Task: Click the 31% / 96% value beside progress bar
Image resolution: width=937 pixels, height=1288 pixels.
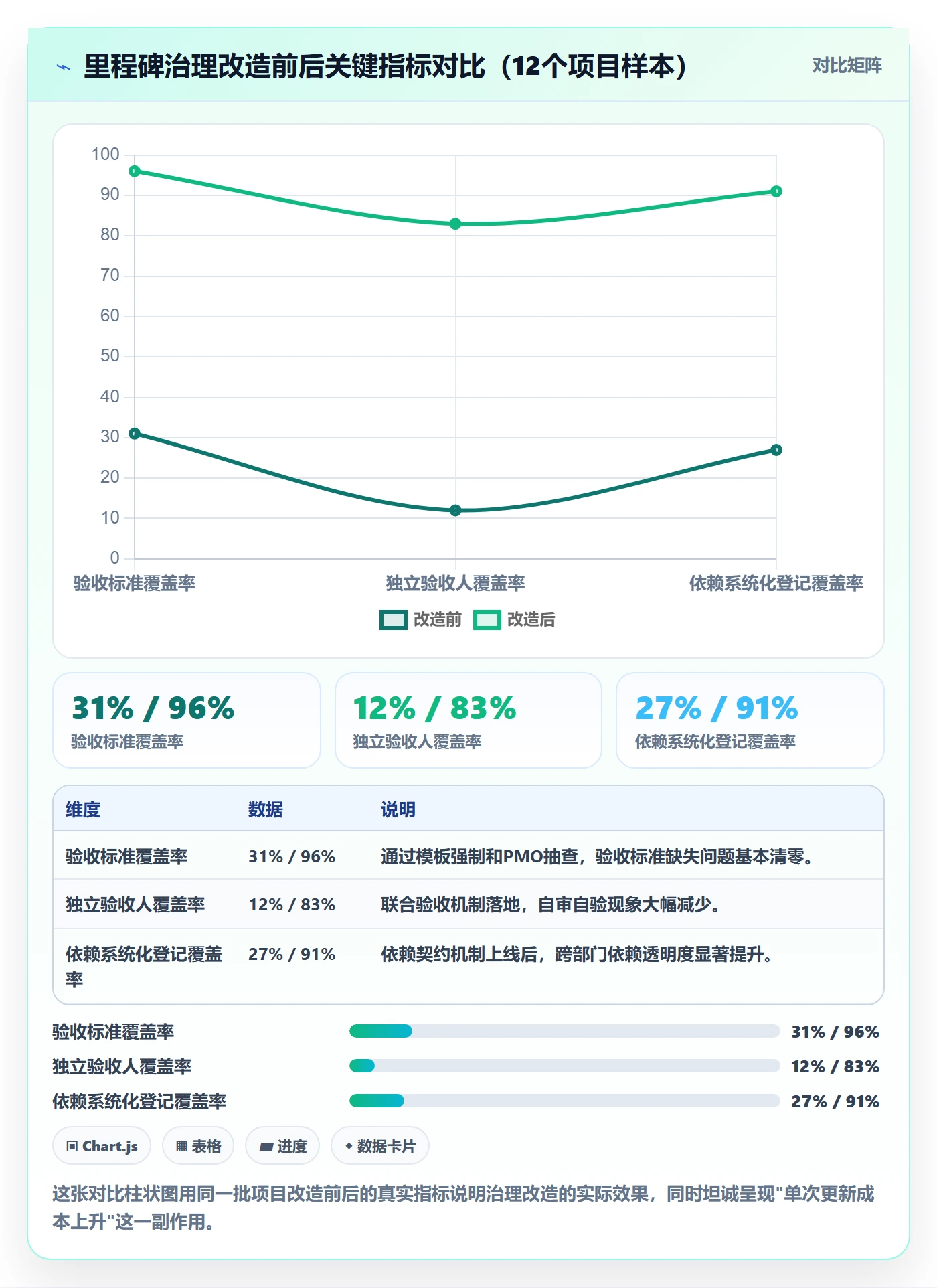Action: point(835,1032)
